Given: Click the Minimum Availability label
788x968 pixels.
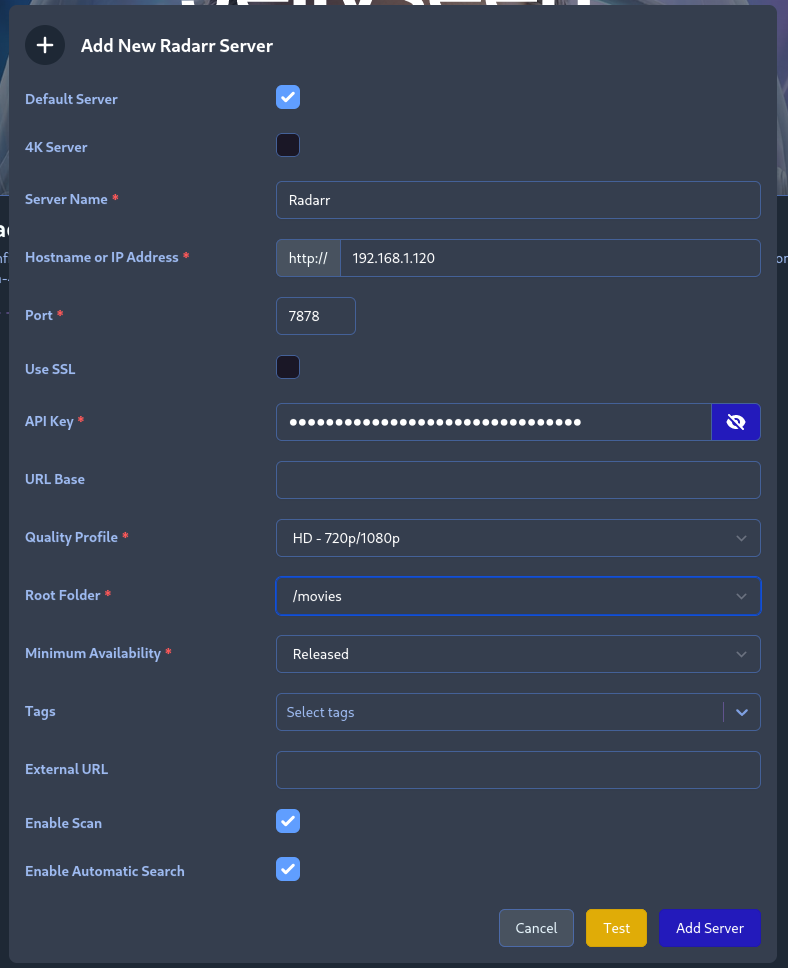Looking at the screenshot, I should click(93, 653).
